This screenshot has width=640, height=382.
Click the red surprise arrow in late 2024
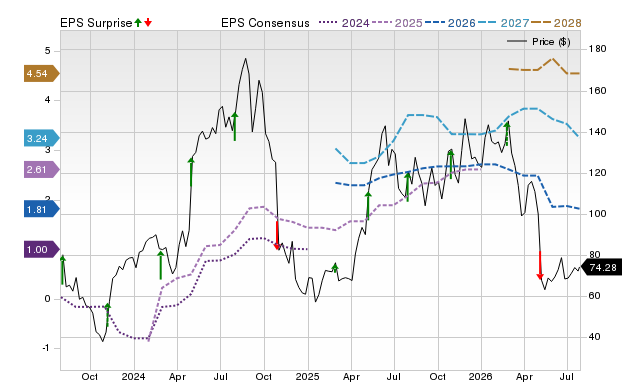pos(277,235)
